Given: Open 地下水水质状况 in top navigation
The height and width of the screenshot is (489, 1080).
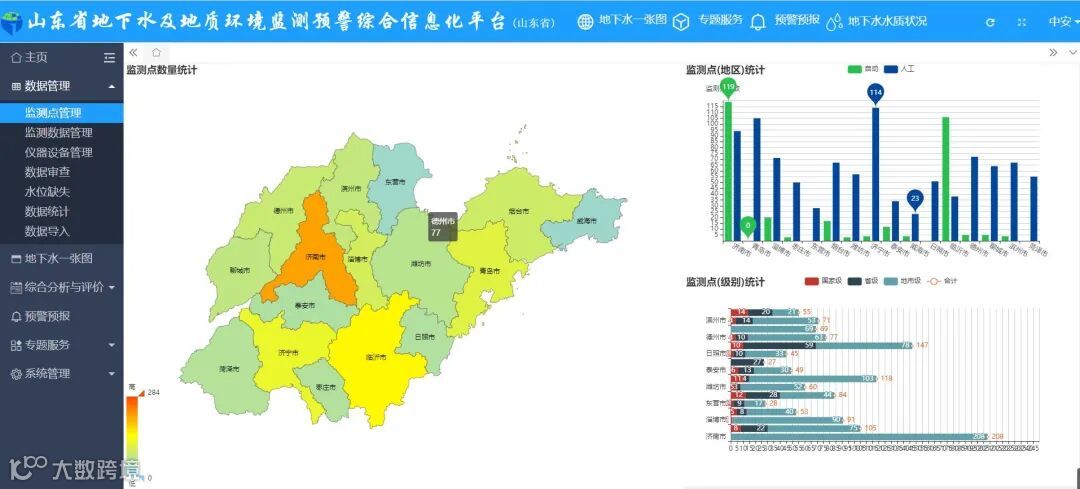Looking at the screenshot, I should (x=887, y=21).
